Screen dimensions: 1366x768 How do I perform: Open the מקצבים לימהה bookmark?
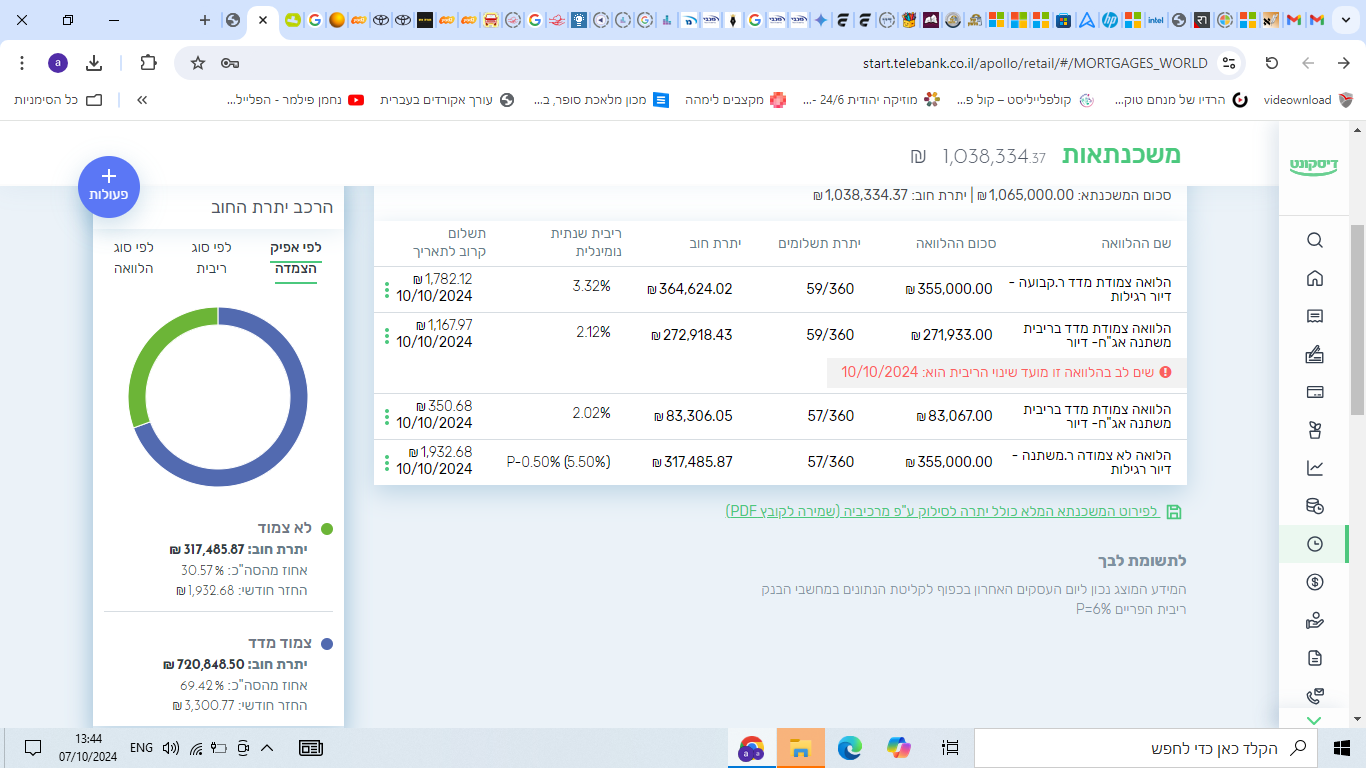[x=735, y=100]
